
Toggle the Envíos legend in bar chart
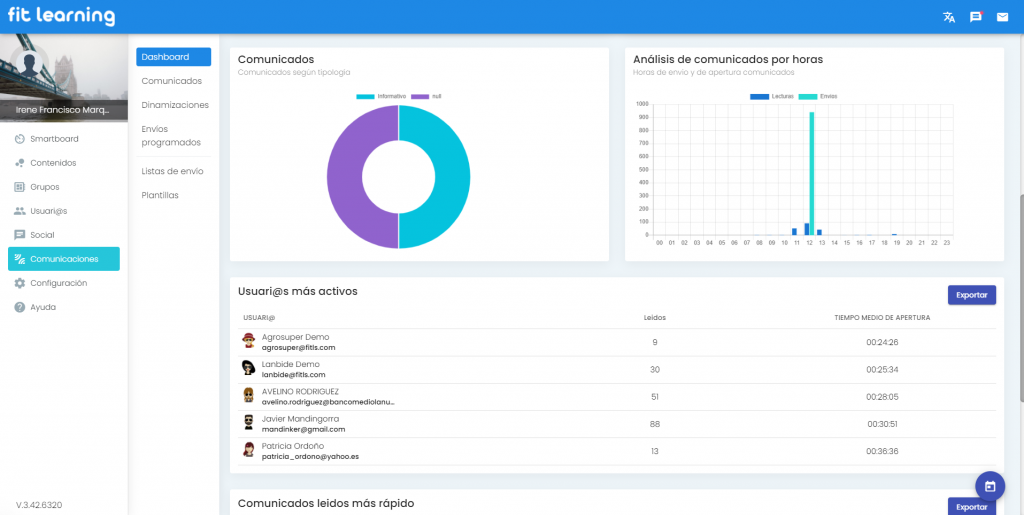click(823, 96)
